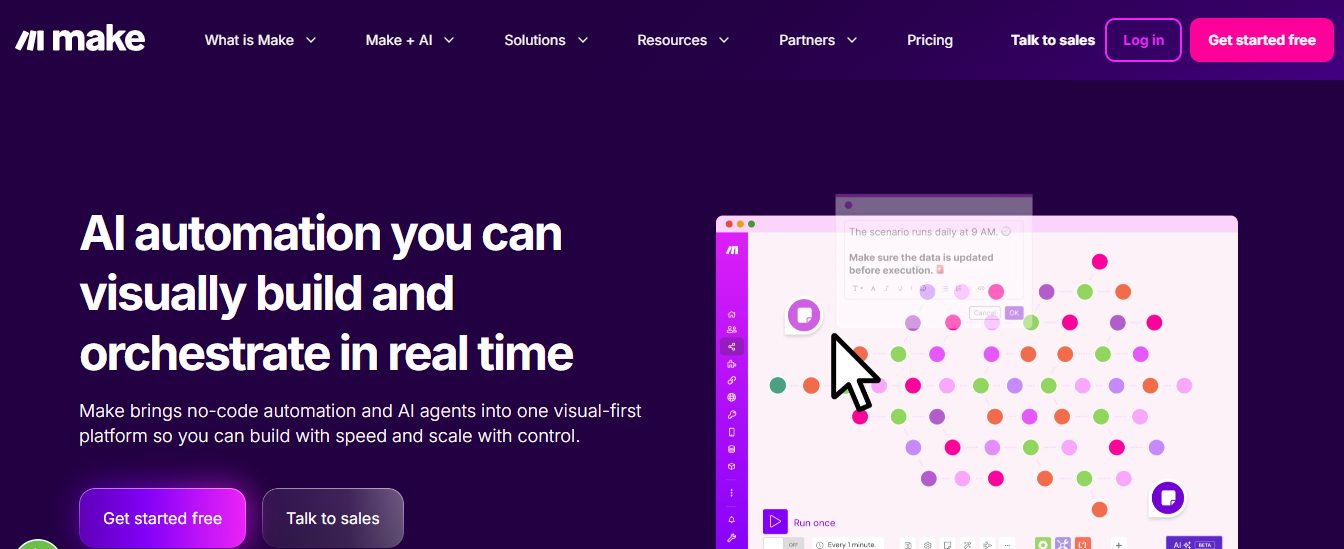The image size is (1344, 549).
Task: Select the teal module node at the far left
Action: pos(778,385)
